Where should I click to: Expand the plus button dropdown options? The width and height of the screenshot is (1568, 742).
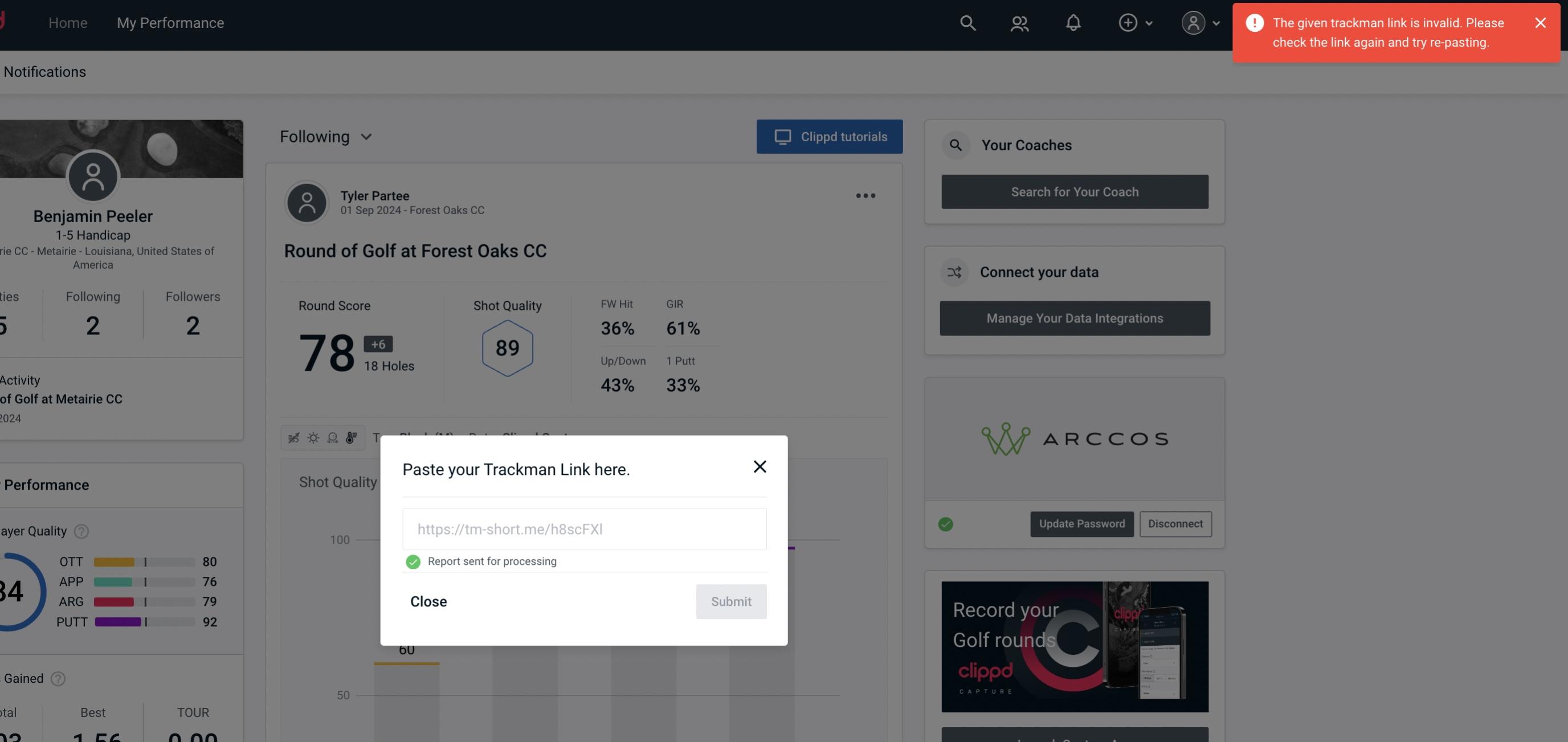1149,22
